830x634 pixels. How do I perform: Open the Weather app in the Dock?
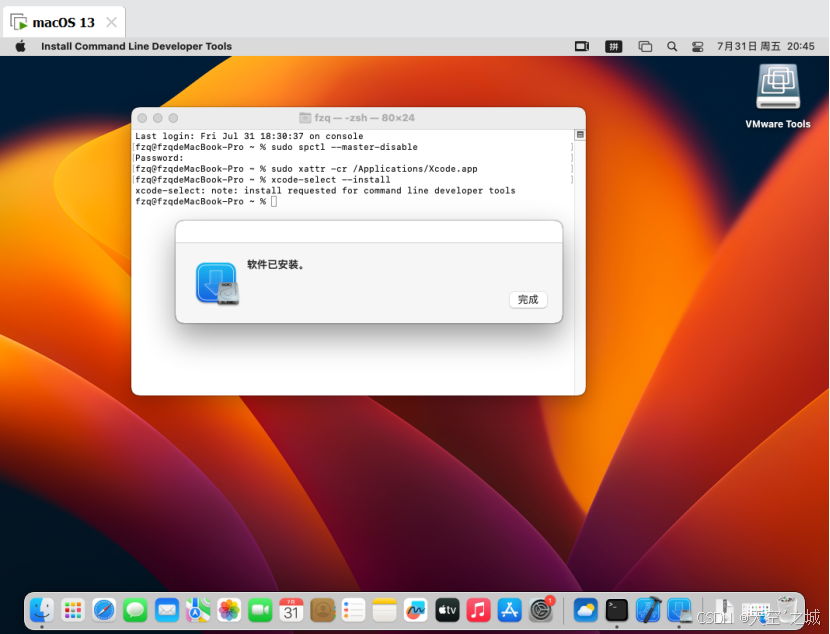click(x=585, y=610)
